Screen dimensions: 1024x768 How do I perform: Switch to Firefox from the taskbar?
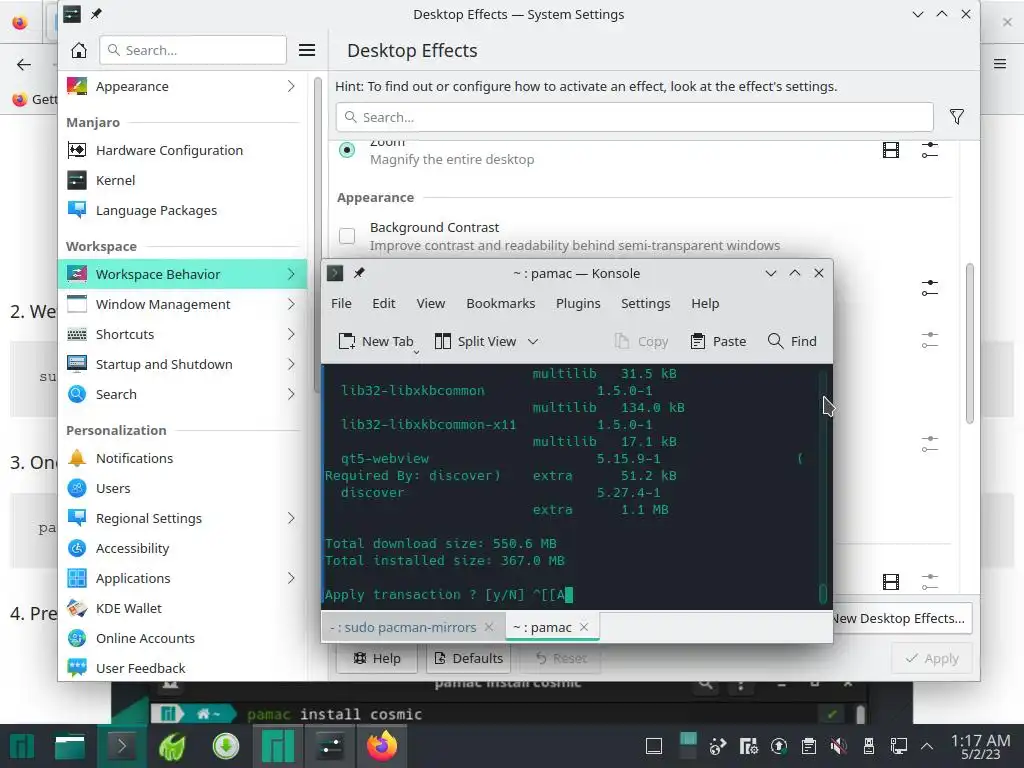(382, 746)
